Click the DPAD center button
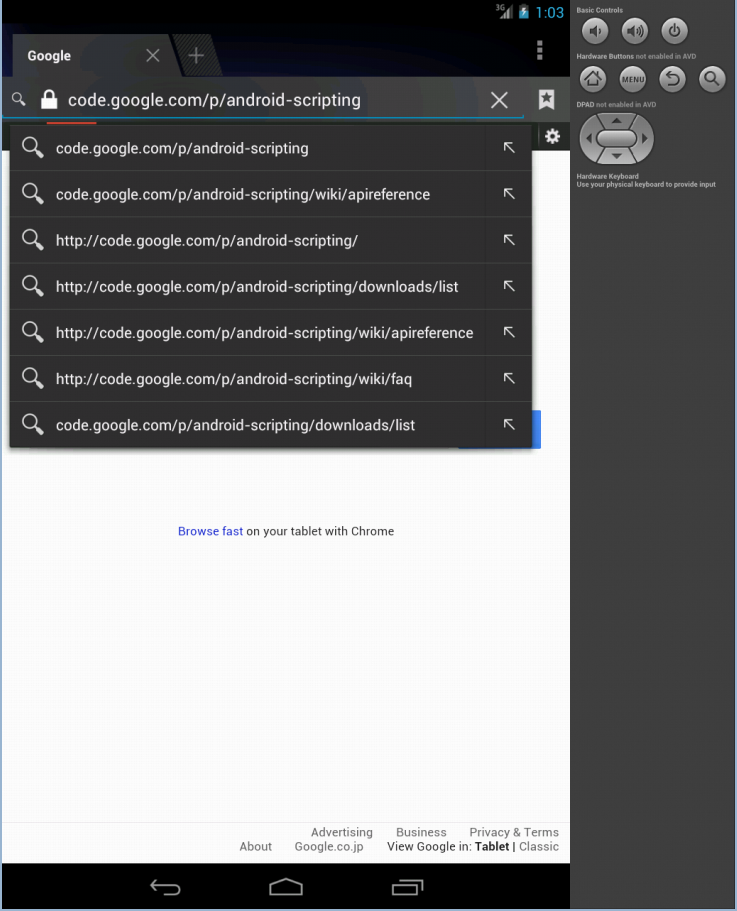 coord(616,138)
